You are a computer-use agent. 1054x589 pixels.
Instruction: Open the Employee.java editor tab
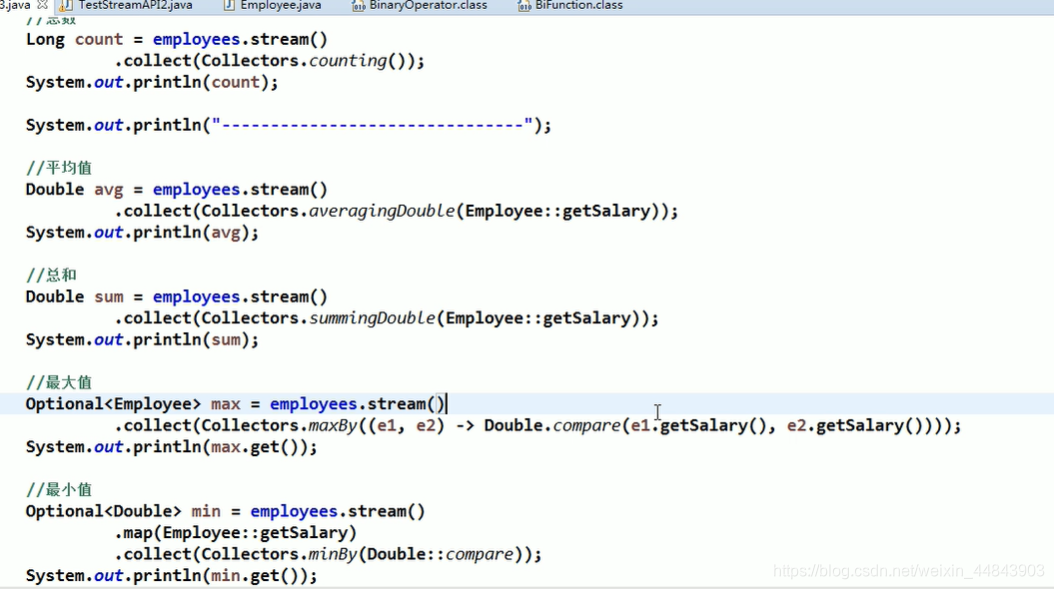coord(280,5)
